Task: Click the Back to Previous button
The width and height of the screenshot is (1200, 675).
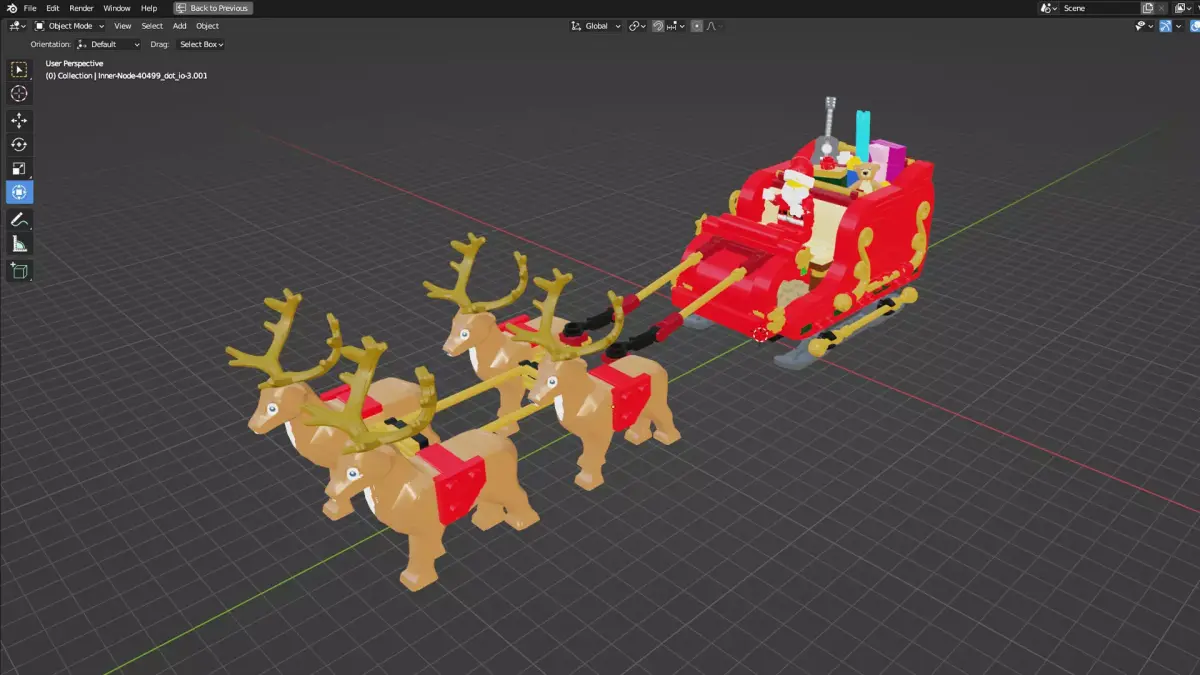Action: click(x=213, y=8)
